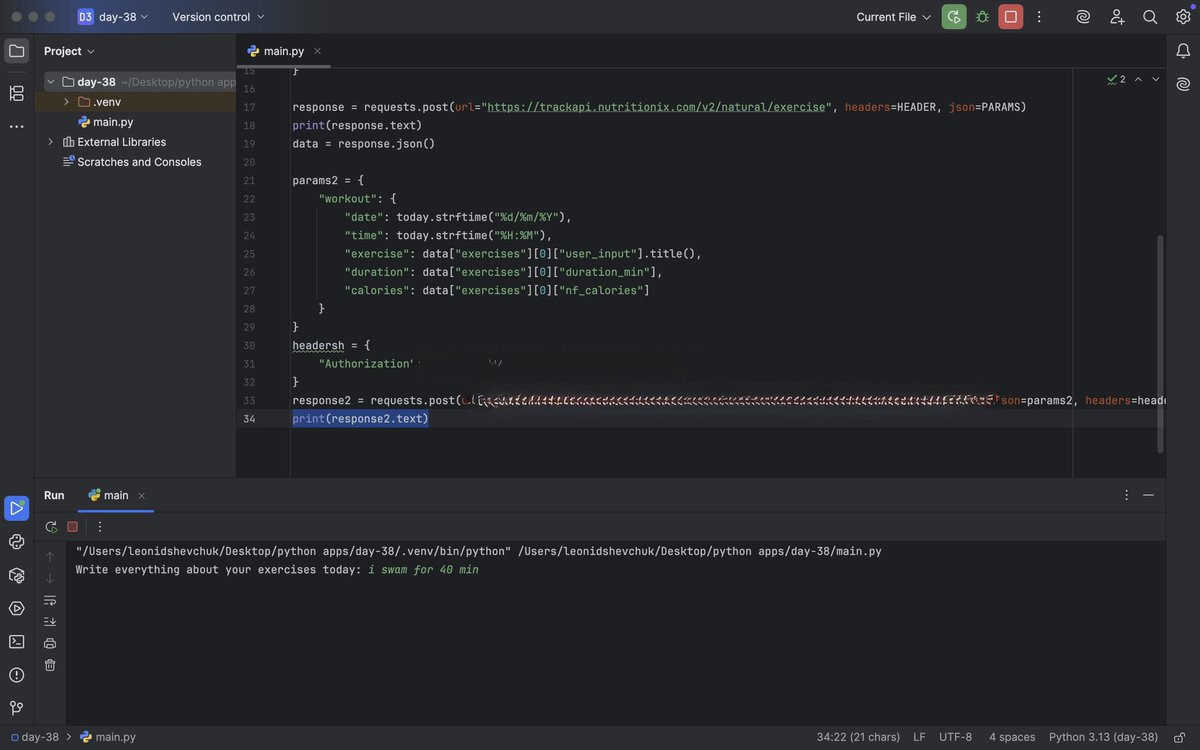Screen dimensions: 1200x750
Task: Open the Project view dropdown
Action: point(70,51)
